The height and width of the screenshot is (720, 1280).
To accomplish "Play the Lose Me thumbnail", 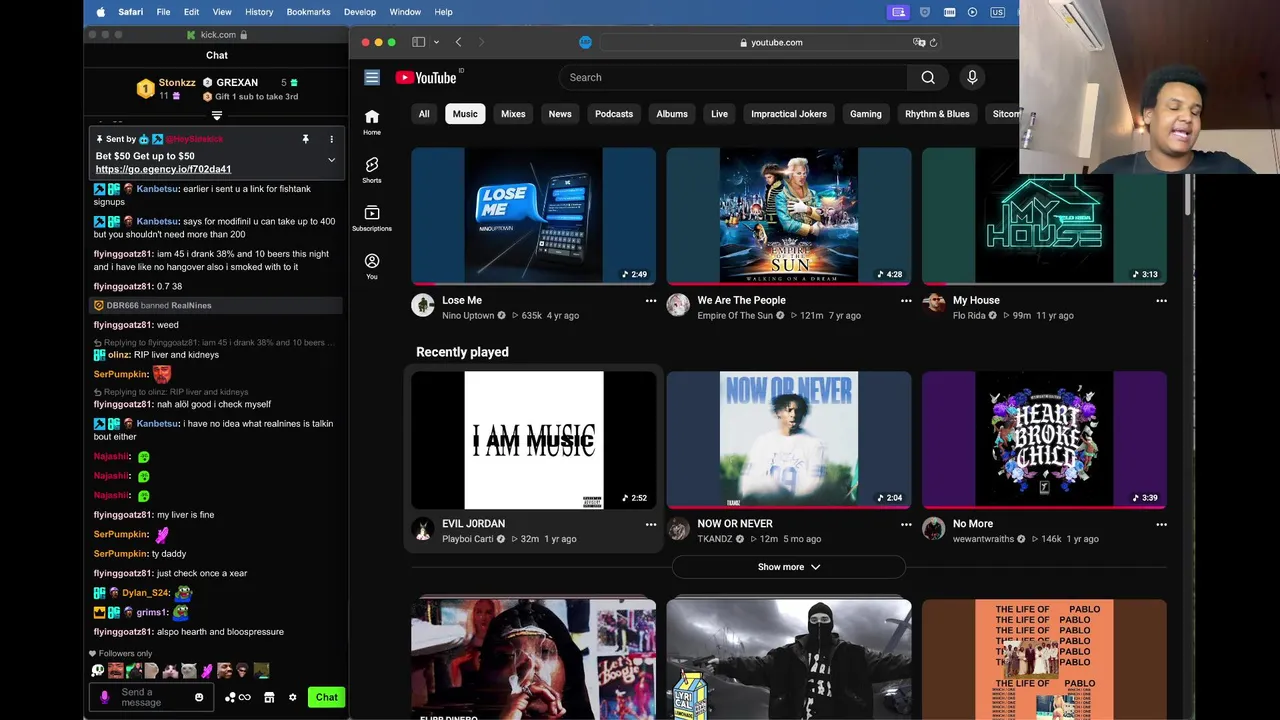I will coord(533,216).
